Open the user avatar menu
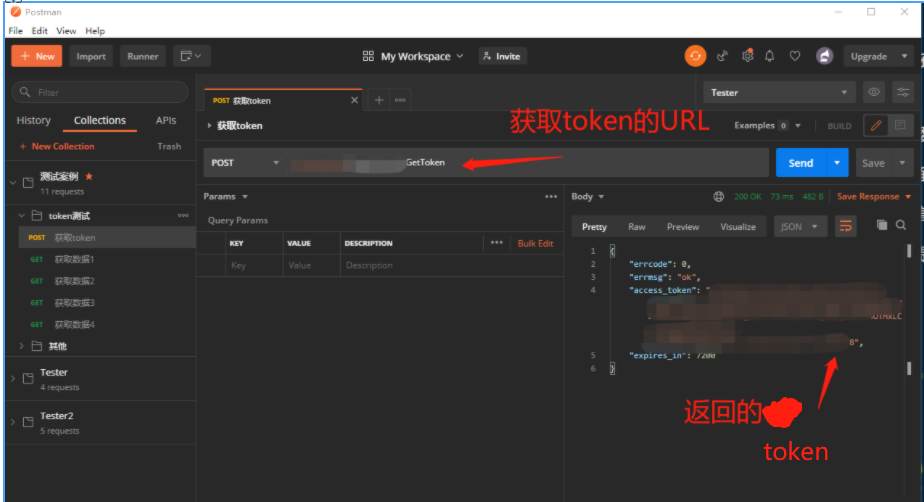Image resolution: width=924 pixels, height=502 pixels. pos(824,56)
